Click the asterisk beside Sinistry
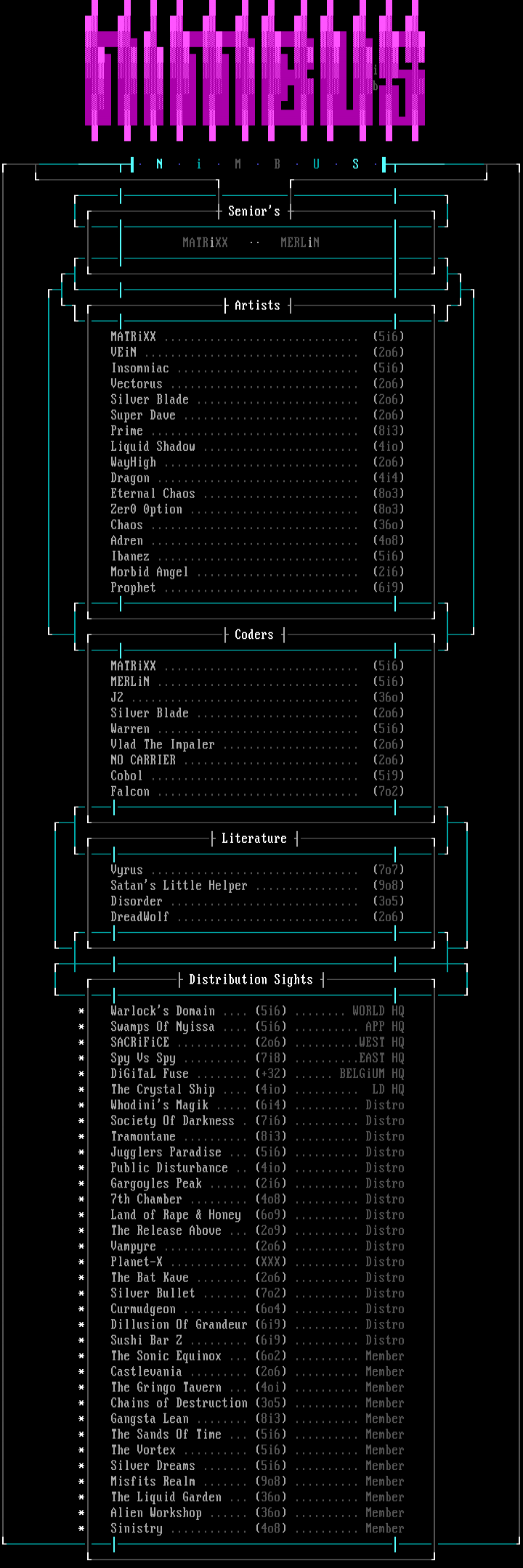Image resolution: width=523 pixels, height=1568 pixels. (x=81, y=1529)
